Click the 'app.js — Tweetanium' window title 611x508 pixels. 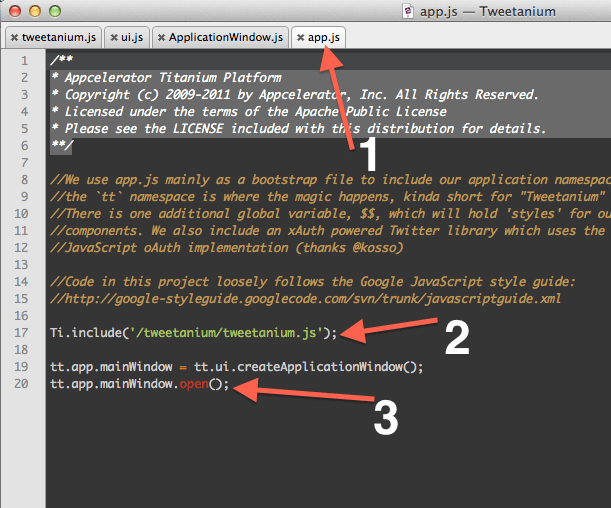487,11
